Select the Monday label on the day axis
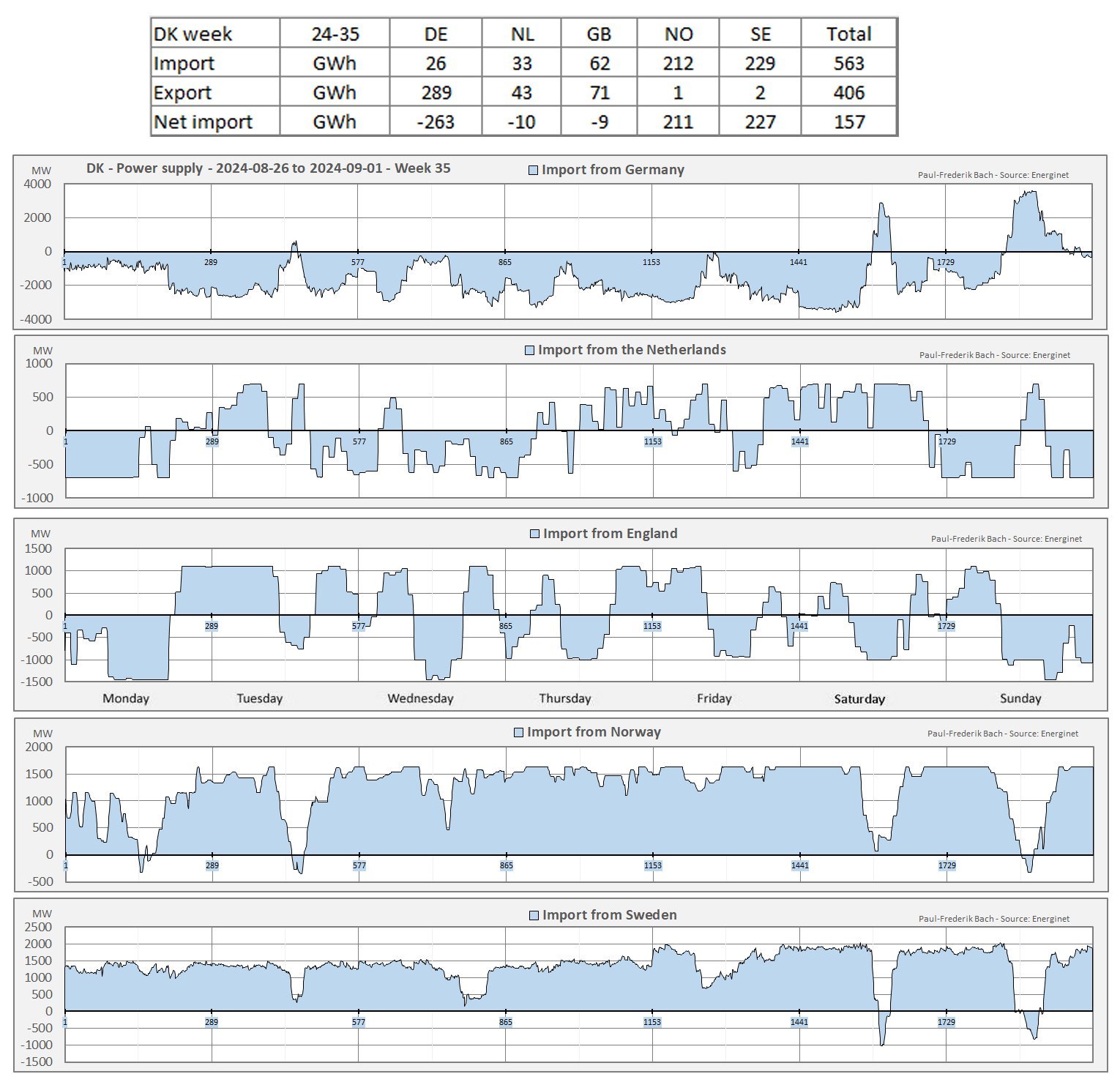Viewport: 1120px width, 1074px height. 126,698
